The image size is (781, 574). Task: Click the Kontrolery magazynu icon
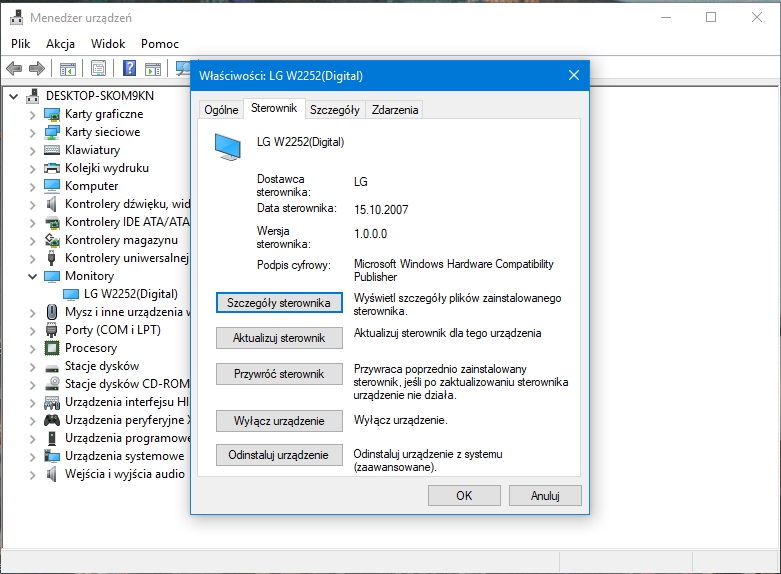pos(52,240)
